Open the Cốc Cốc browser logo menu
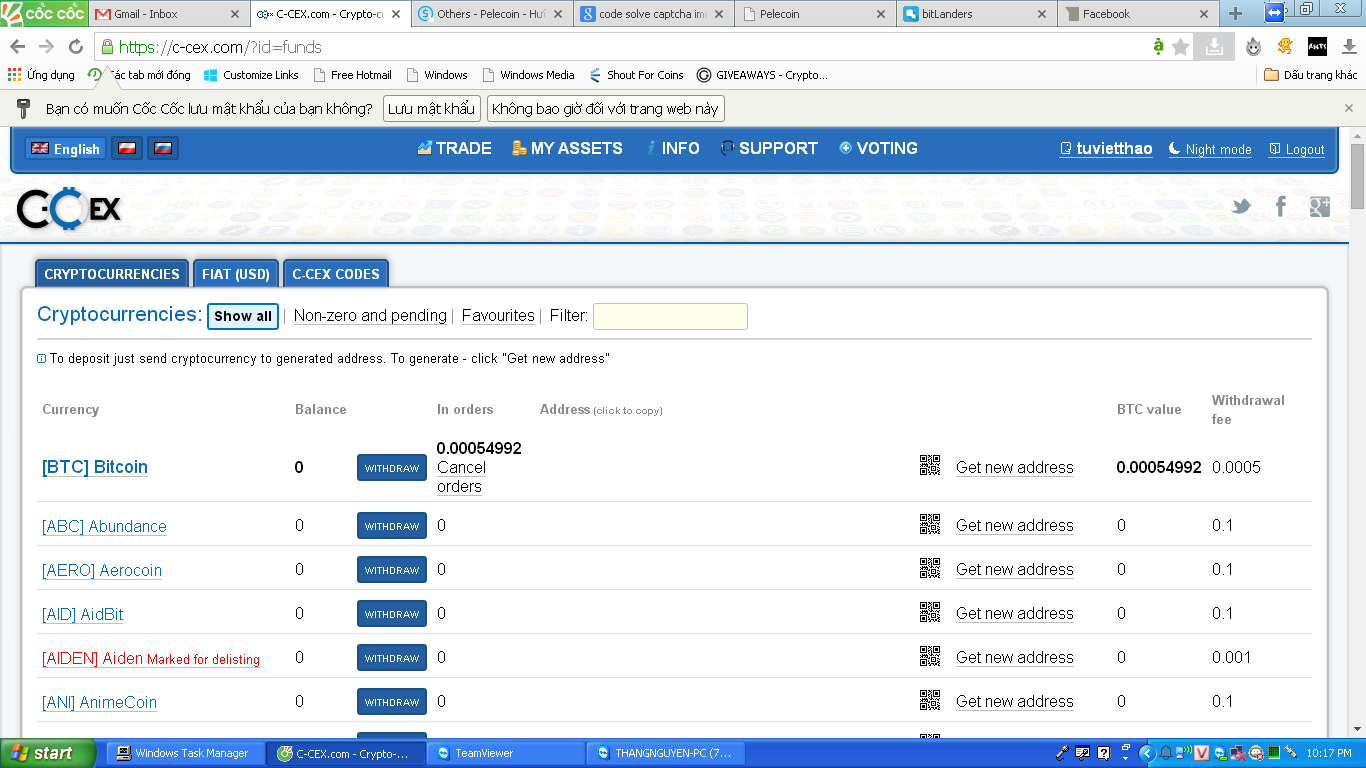Image resolution: width=1366 pixels, height=768 pixels. pyautogui.click(x=44, y=13)
